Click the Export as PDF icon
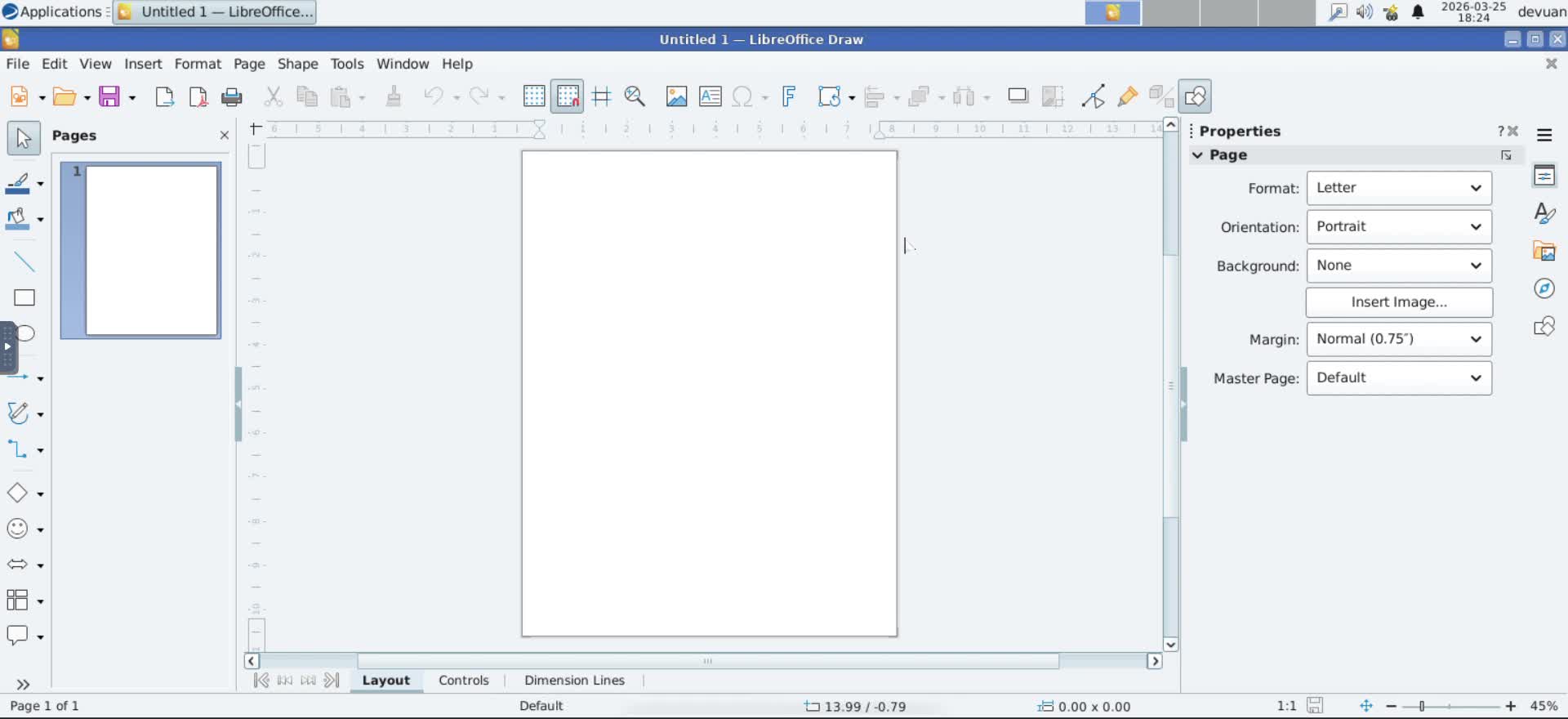Viewport: 1568px width, 719px height. coord(198,97)
